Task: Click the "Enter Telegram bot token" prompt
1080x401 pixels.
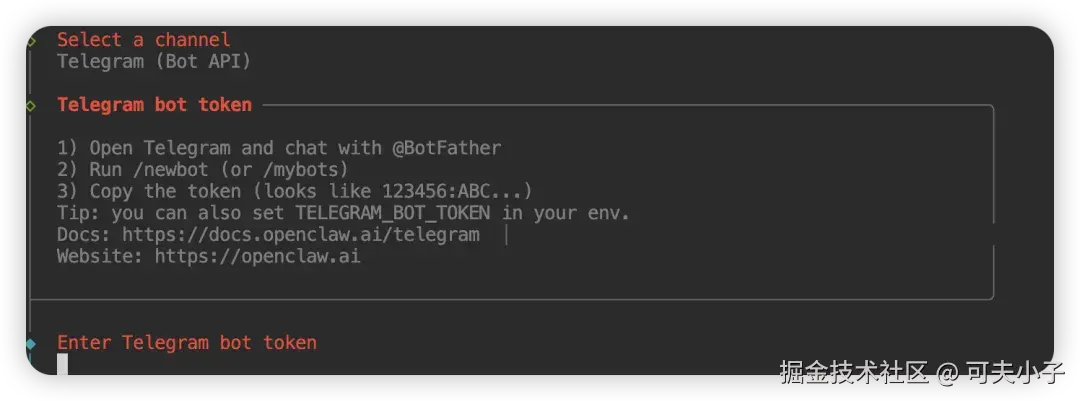Action: [186, 343]
